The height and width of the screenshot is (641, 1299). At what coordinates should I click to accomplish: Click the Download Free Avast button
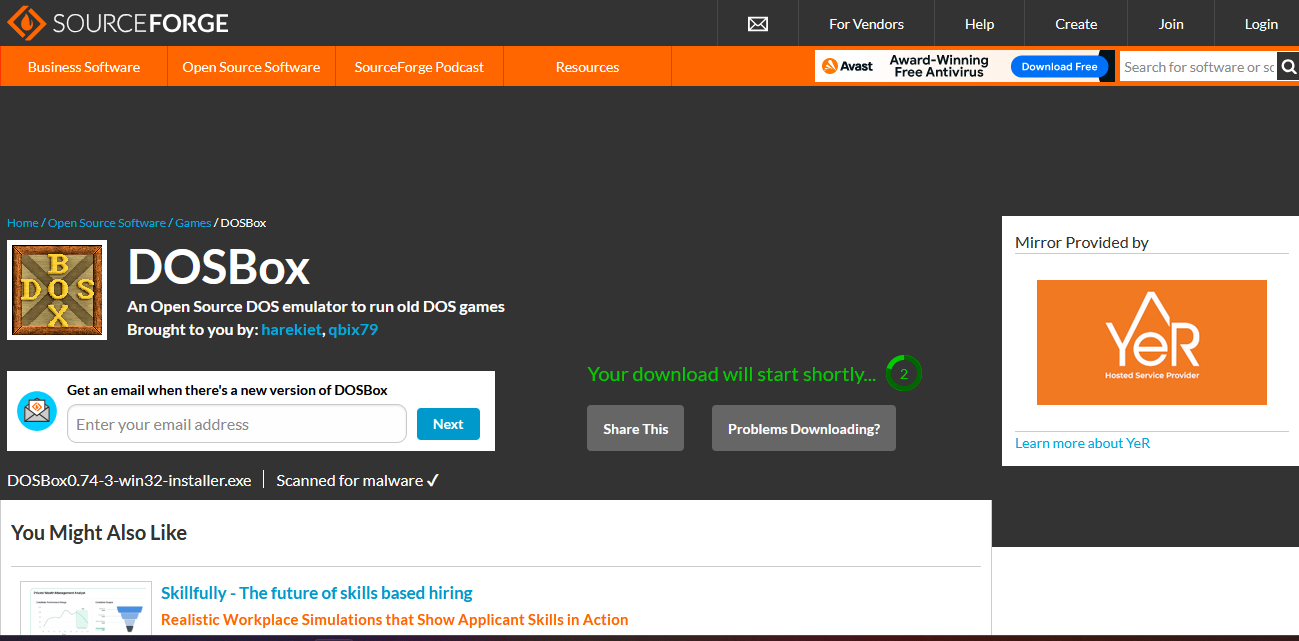[x=1059, y=67]
